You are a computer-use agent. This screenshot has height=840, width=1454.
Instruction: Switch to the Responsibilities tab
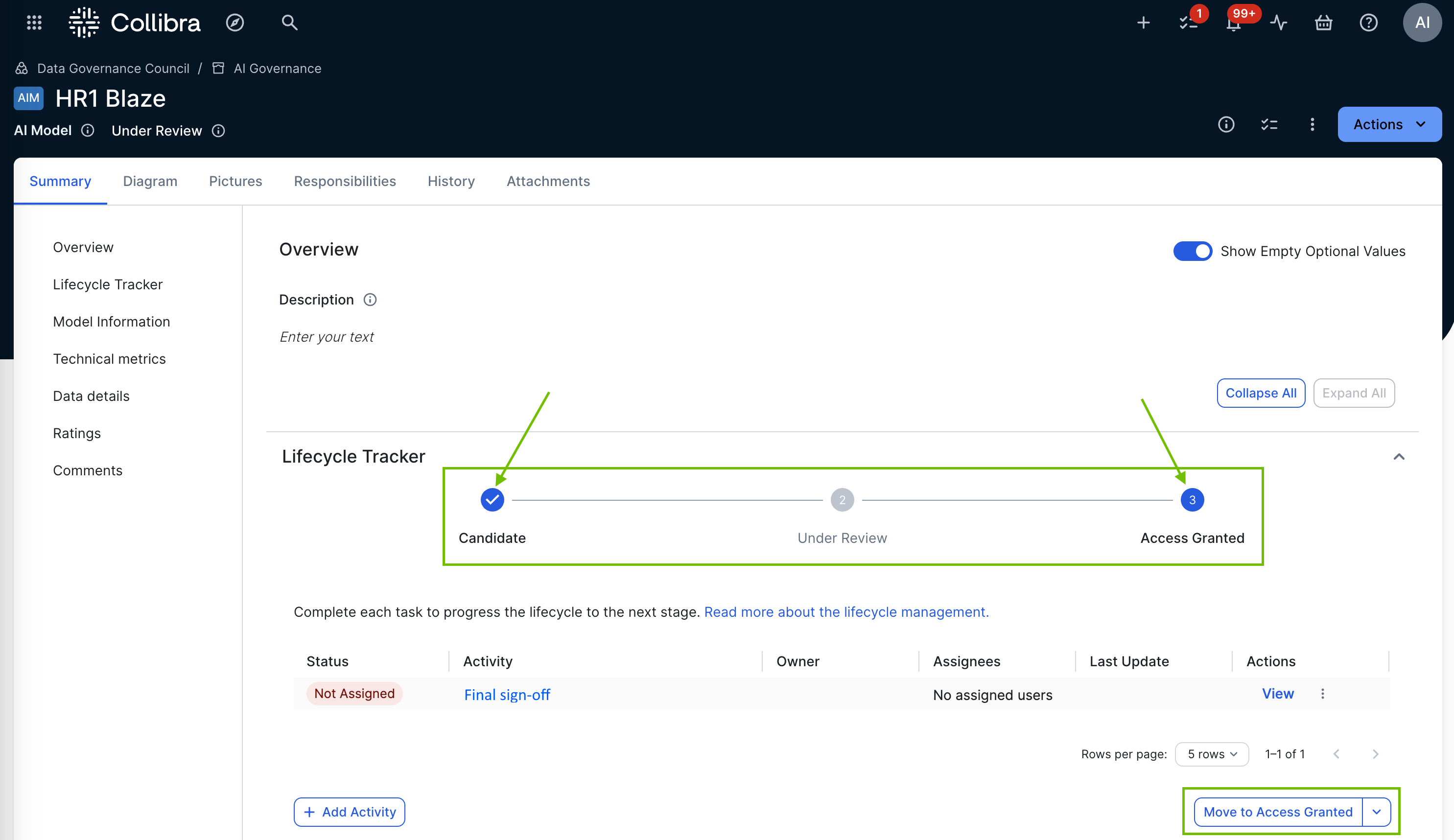click(345, 181)
